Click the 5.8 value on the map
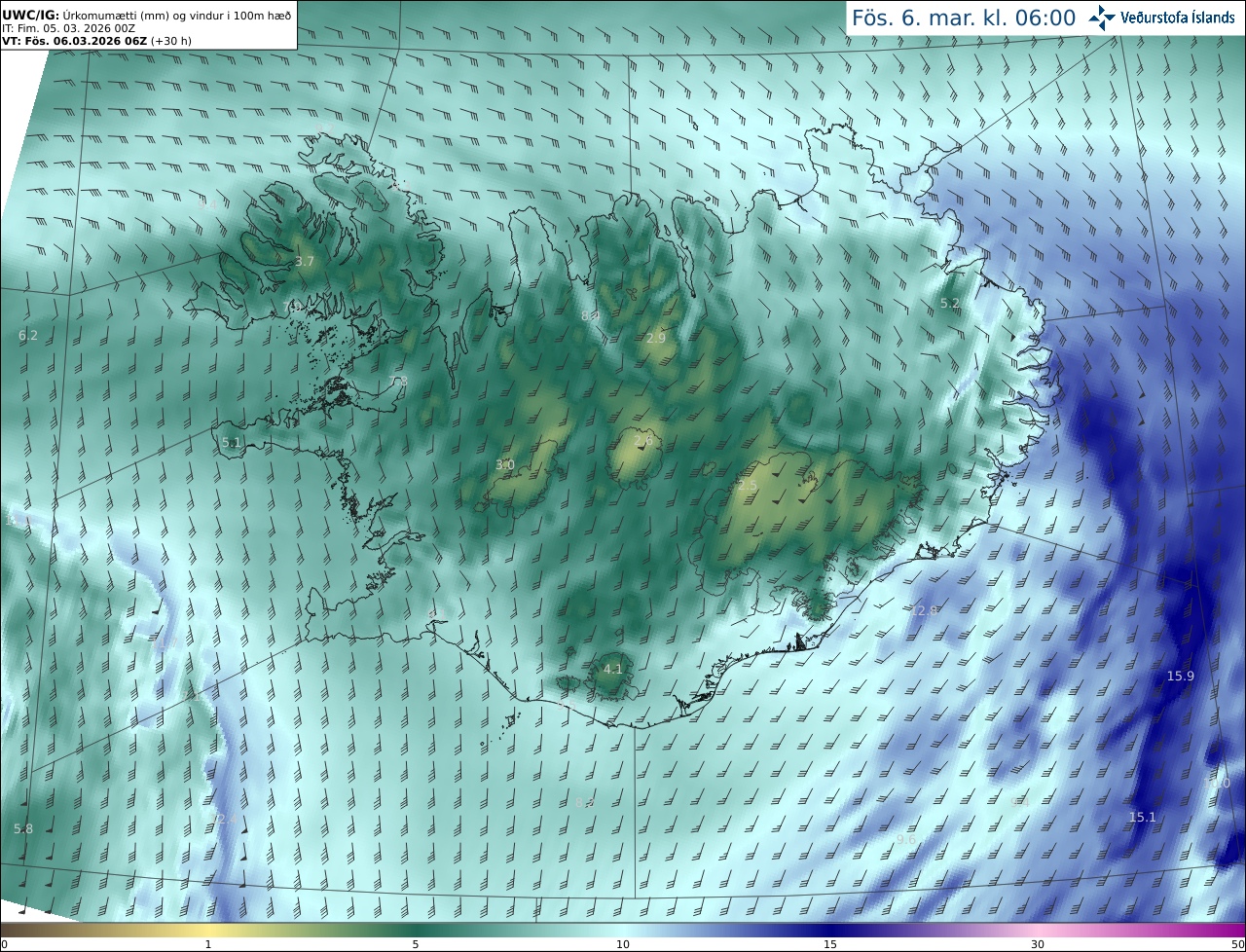The height and width of the screenshot is (952, 1246). [23, 828]
